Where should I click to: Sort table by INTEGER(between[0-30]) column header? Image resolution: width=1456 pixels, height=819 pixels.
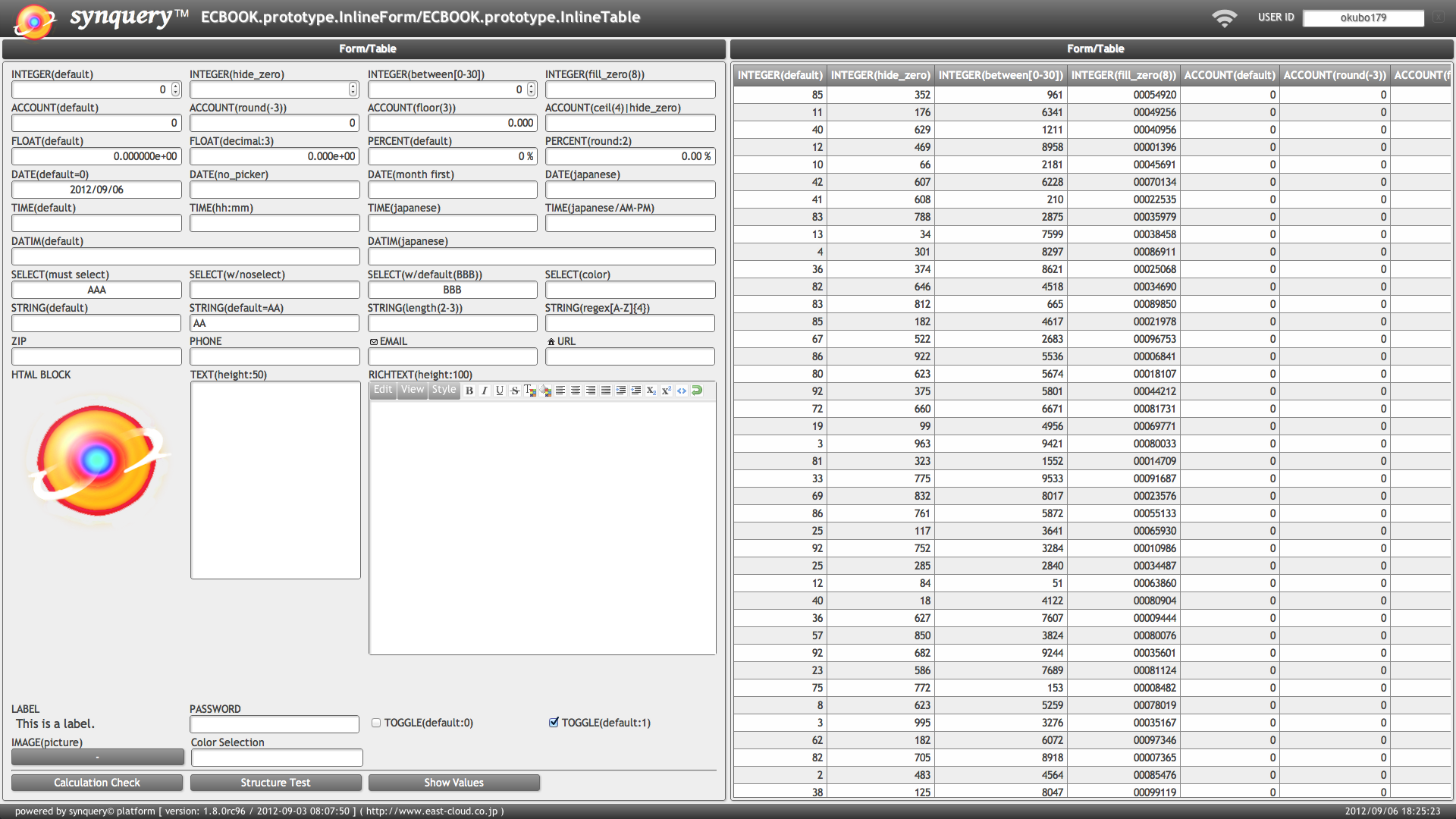[1000, 75]
